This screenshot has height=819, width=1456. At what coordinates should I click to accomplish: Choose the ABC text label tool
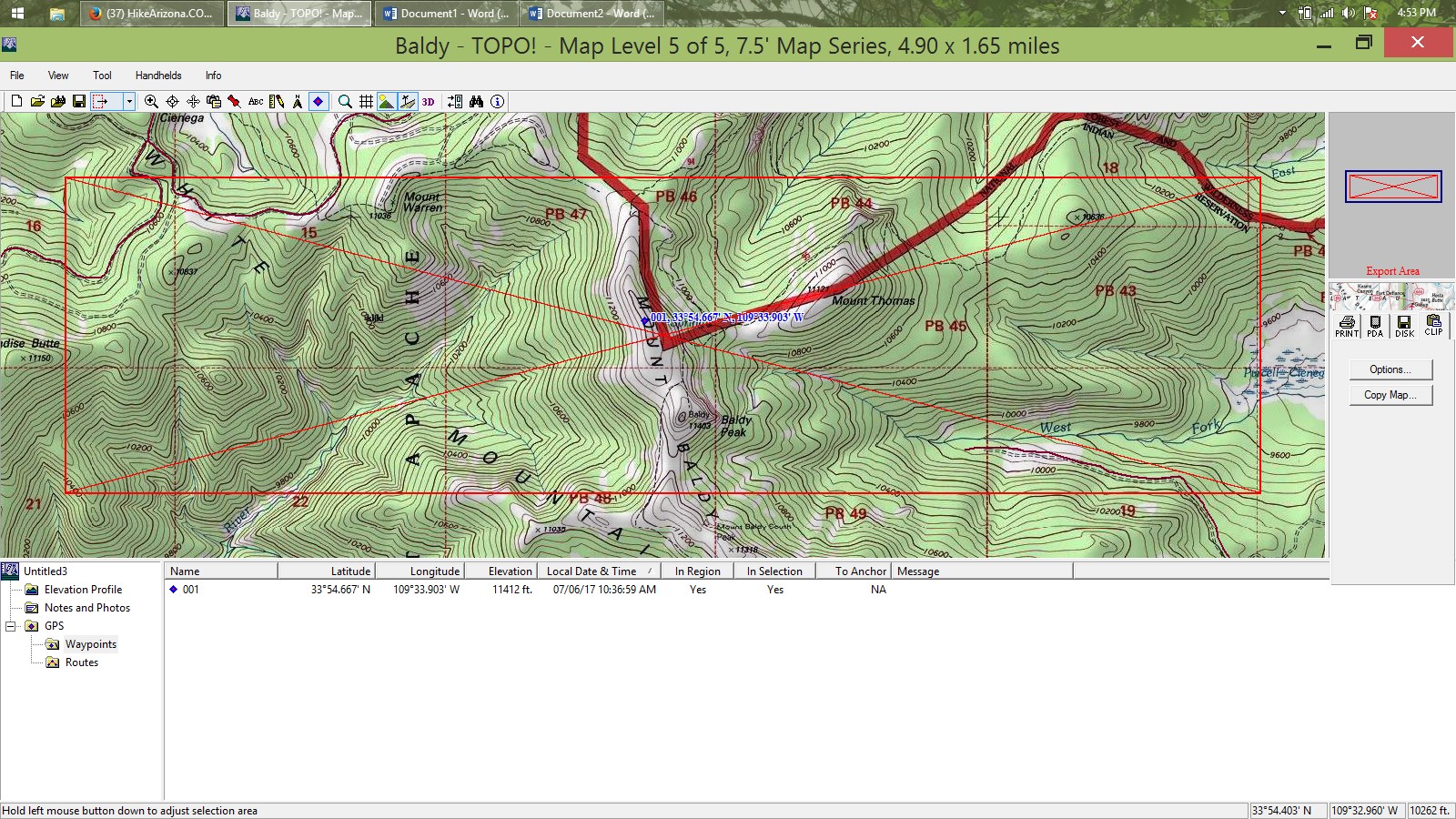point(256,102)
